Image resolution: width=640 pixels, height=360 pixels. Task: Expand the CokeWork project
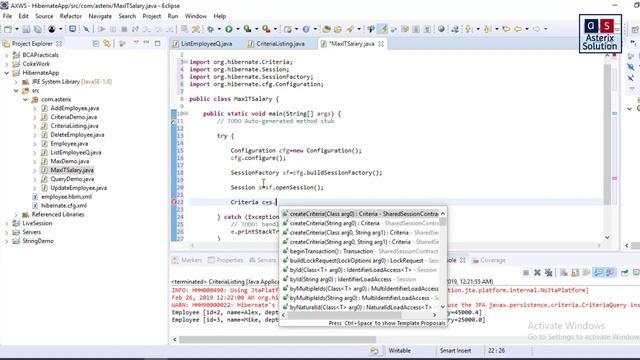(7, 64)
